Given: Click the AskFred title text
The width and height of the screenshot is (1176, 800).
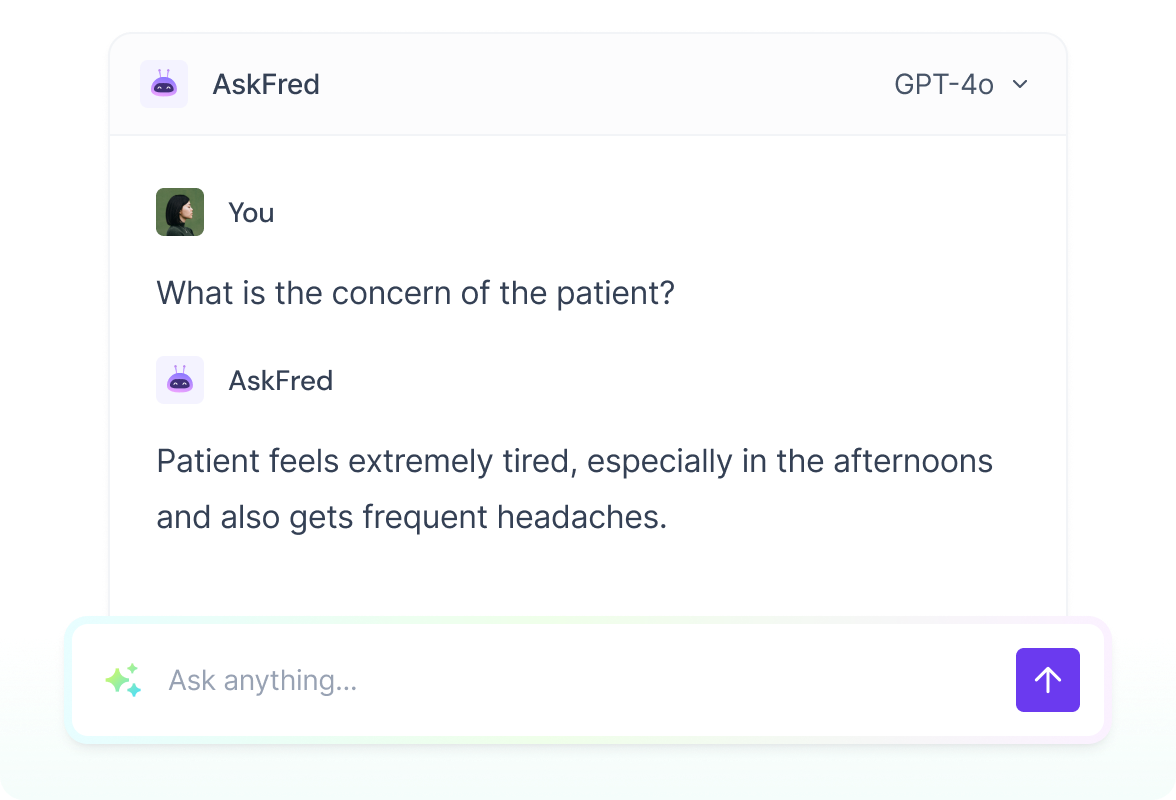Looking at the screenshot, I should click(x=267, y=84).
